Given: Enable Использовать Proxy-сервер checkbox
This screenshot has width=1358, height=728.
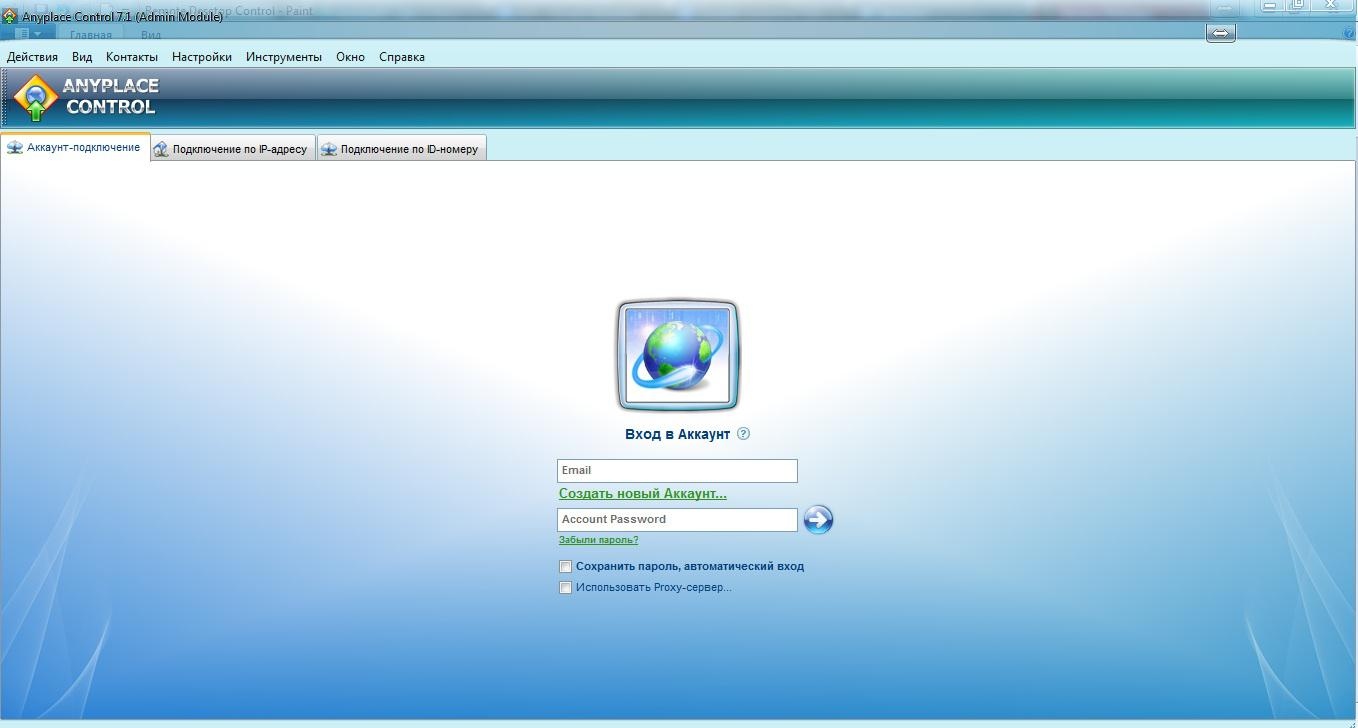Looking at the screenshot, I should point(565,587).
